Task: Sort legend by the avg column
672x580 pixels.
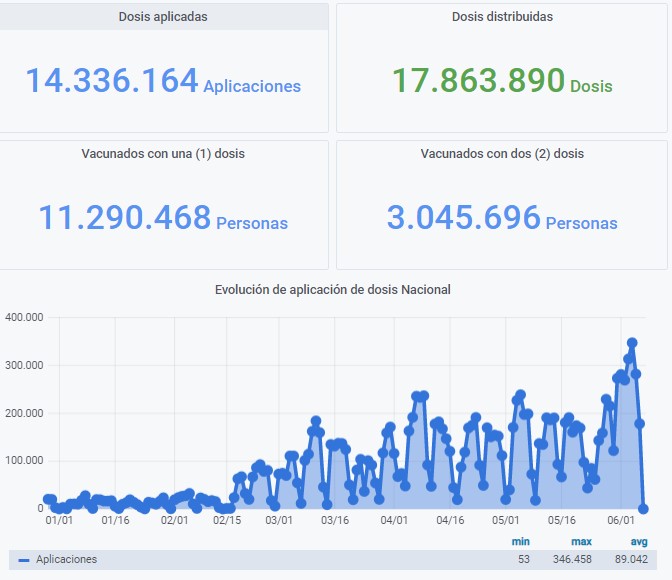Action: pyautogui.click(x=638, y=541)
